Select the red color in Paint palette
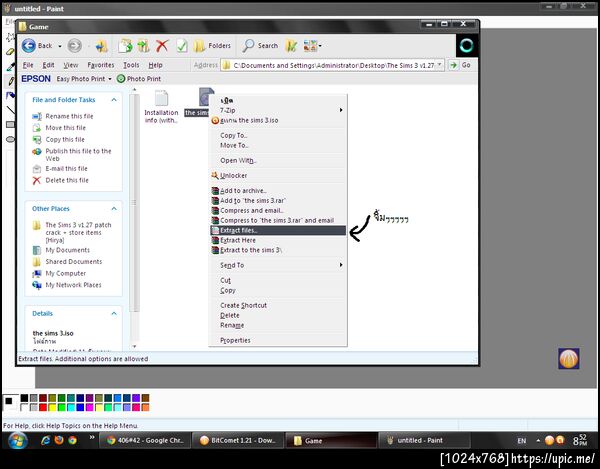600x469 pixels. 43,407
